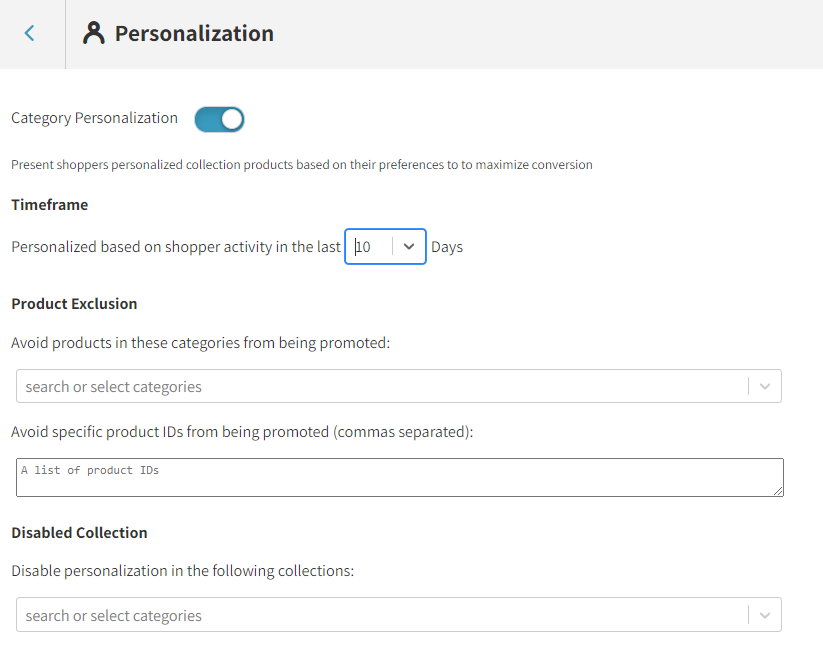Open the disabled collections dropdown arrow
Screen dimensions: 823x670
point(765,616)
